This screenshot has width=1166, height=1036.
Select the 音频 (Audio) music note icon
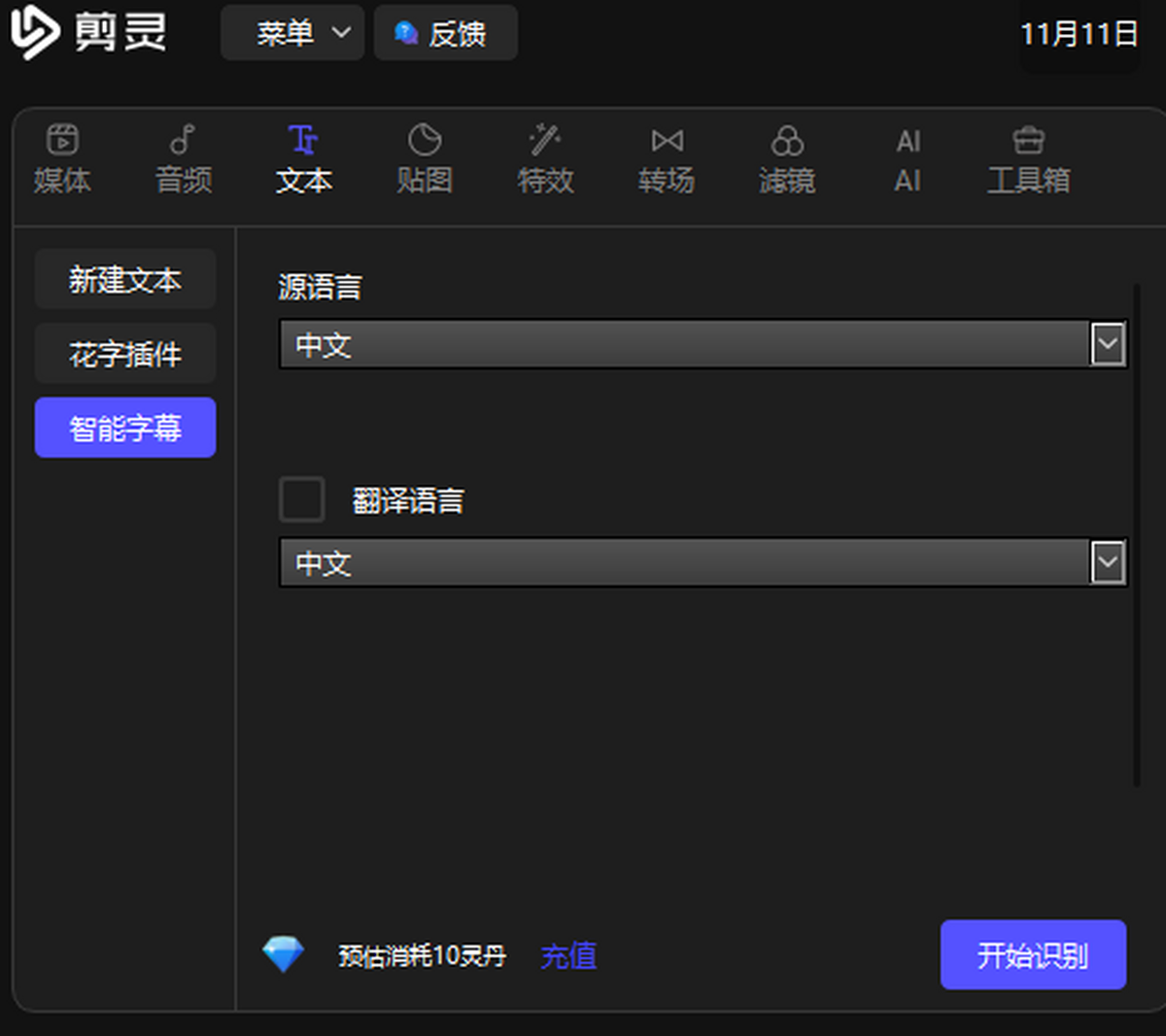[183, 141]
